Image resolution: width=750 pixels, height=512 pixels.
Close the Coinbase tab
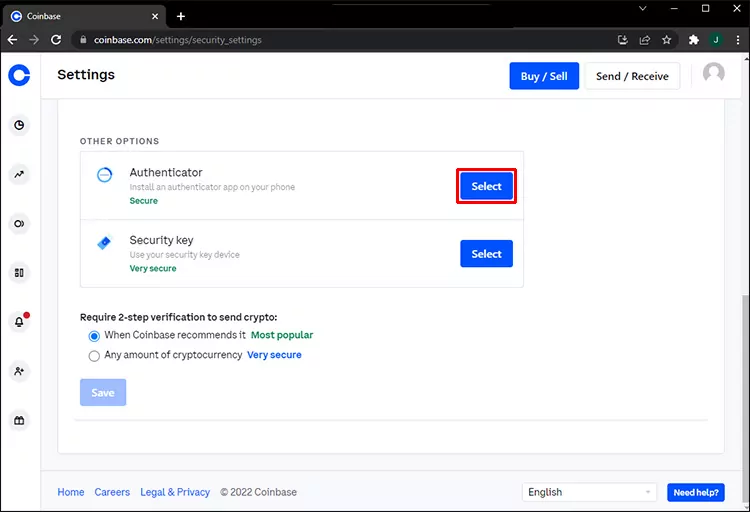point(155,16)
